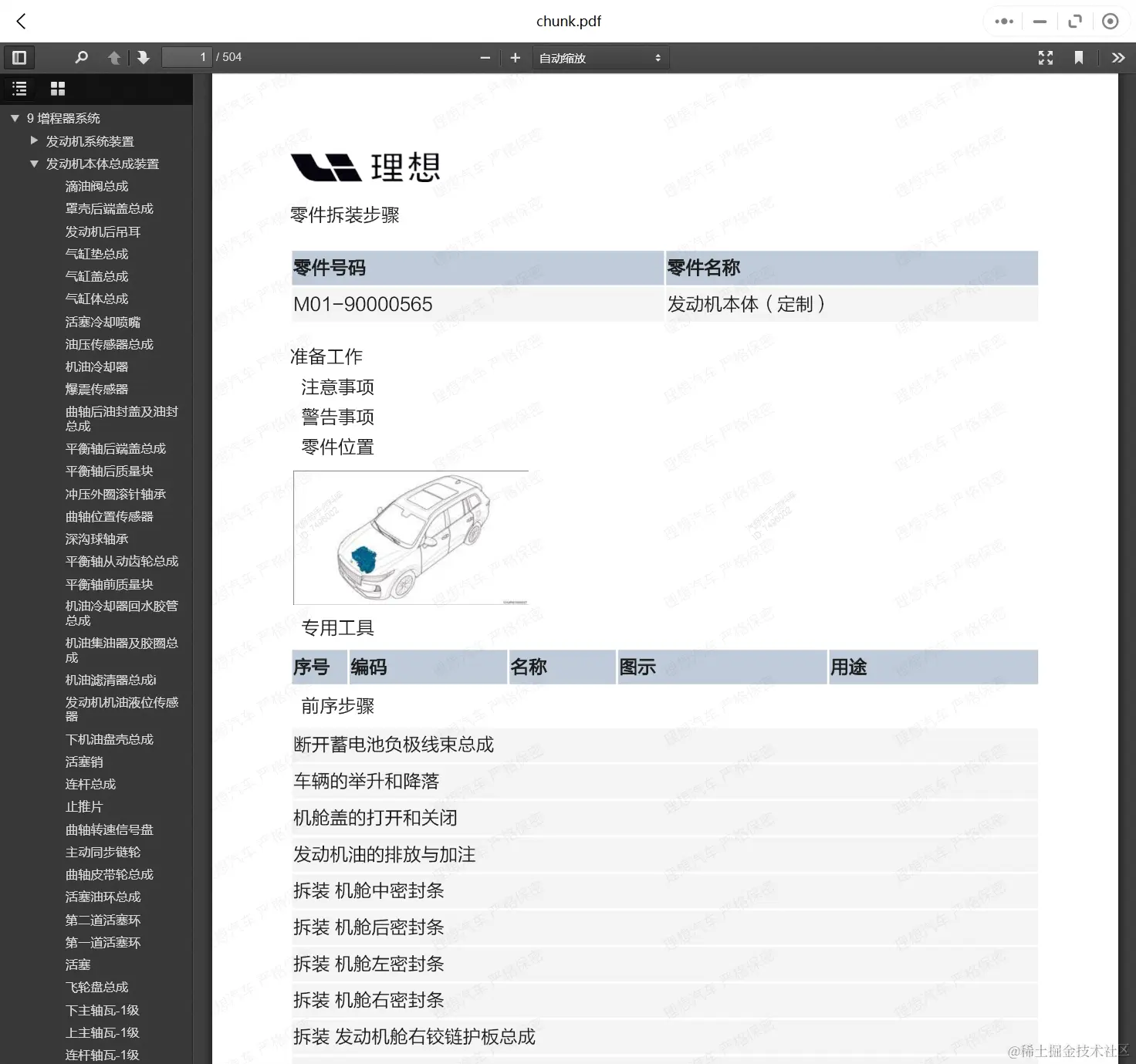1136x1064 pixels.
Task: Open the document search tool
Action: coord(82,57)
